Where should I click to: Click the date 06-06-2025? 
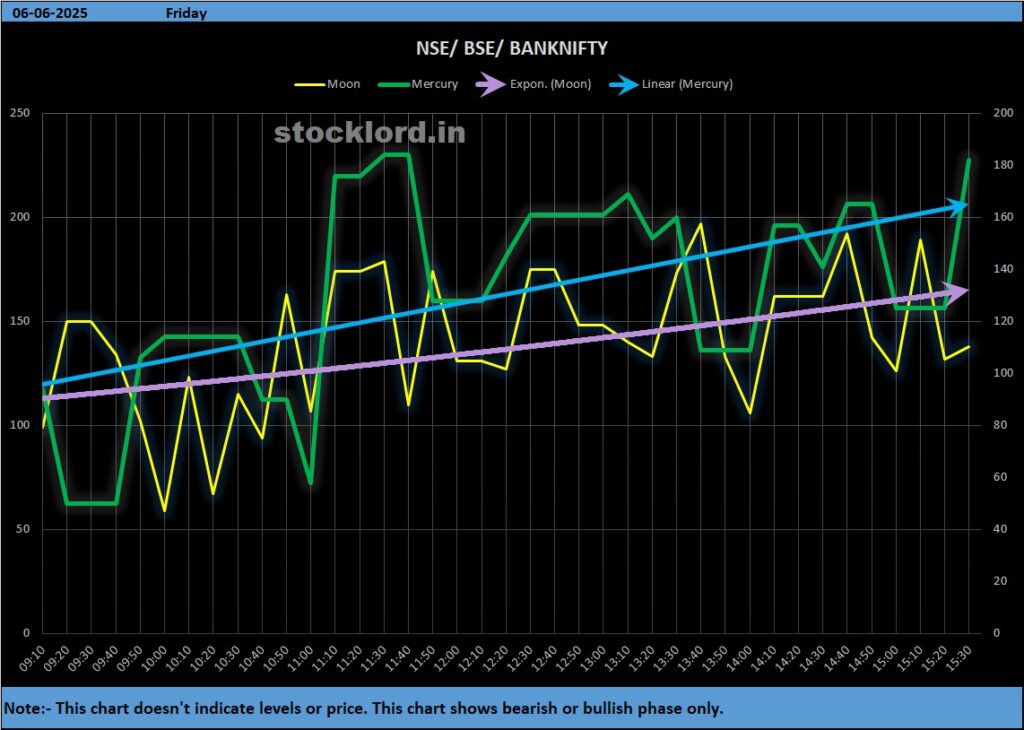[x=50, y=13]
